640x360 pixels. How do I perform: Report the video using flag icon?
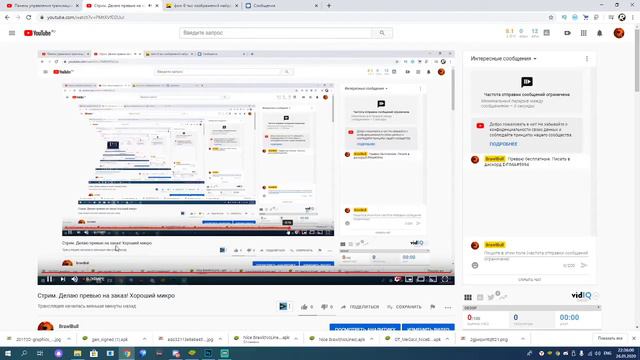[x=433, y=307]
